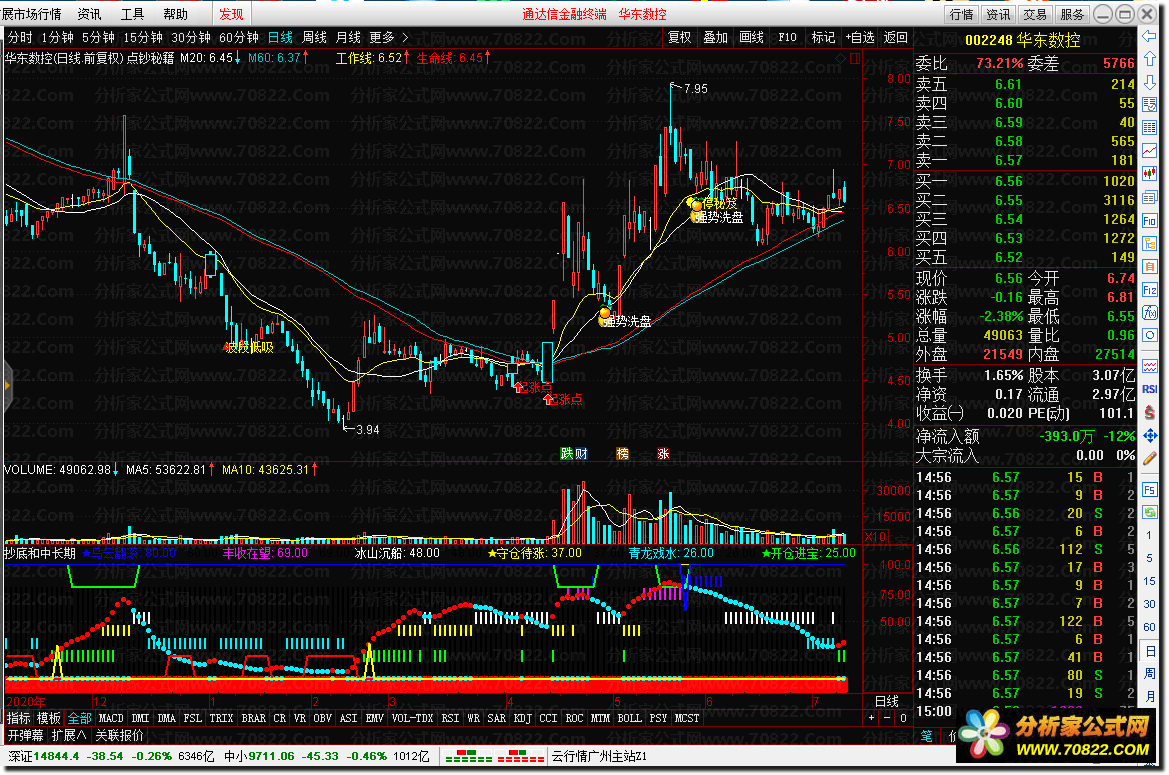This screenshot has height=775, width=1169.
Task: Click the up arrow icon in right sidebar
Action: point(1149,59)
